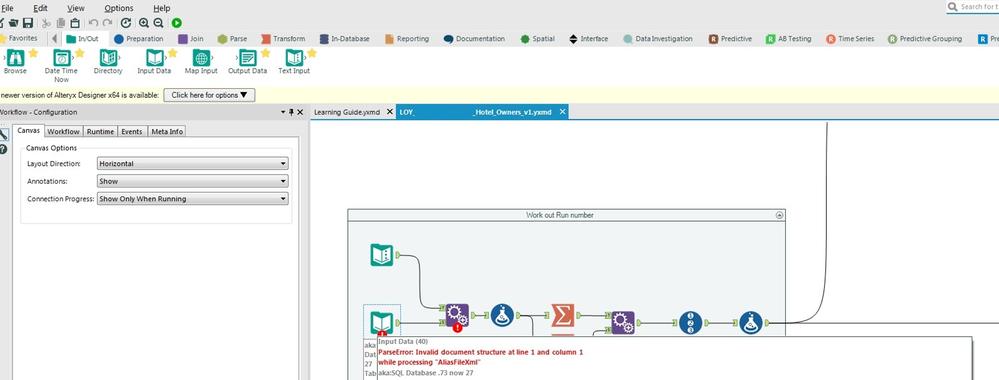Image resolution: width=999 pixels, height=380 pixels.
Task: Open the File menu
Action: pyautogui.click(x=7, y=8)
